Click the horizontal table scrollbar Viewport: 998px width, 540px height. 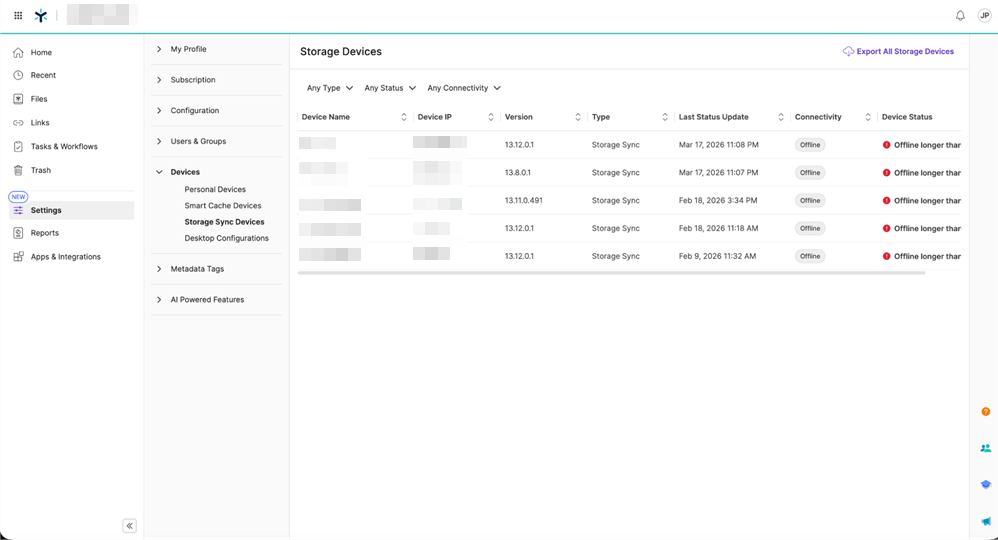pyautogui.click(x=611, y=273)
